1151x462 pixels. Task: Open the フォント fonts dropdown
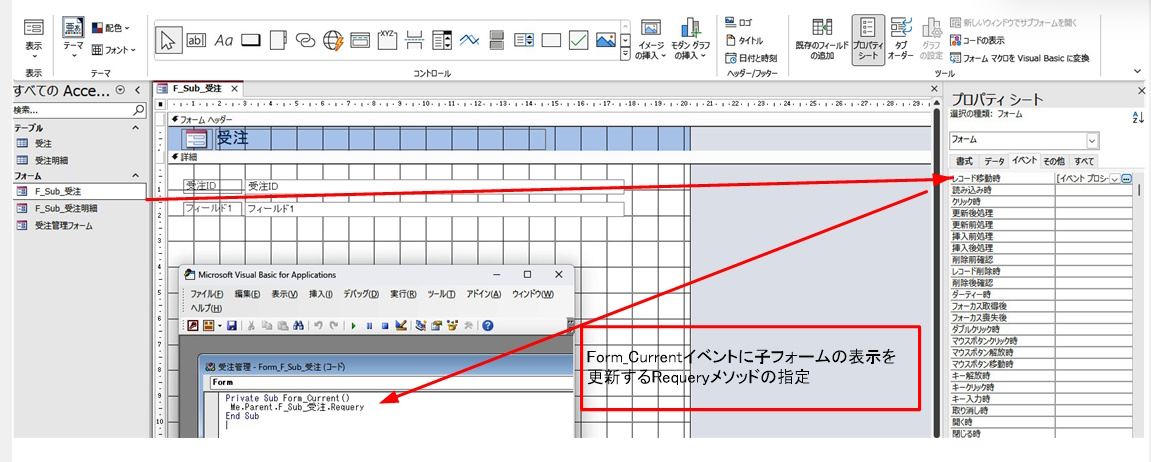coord(115,50)
